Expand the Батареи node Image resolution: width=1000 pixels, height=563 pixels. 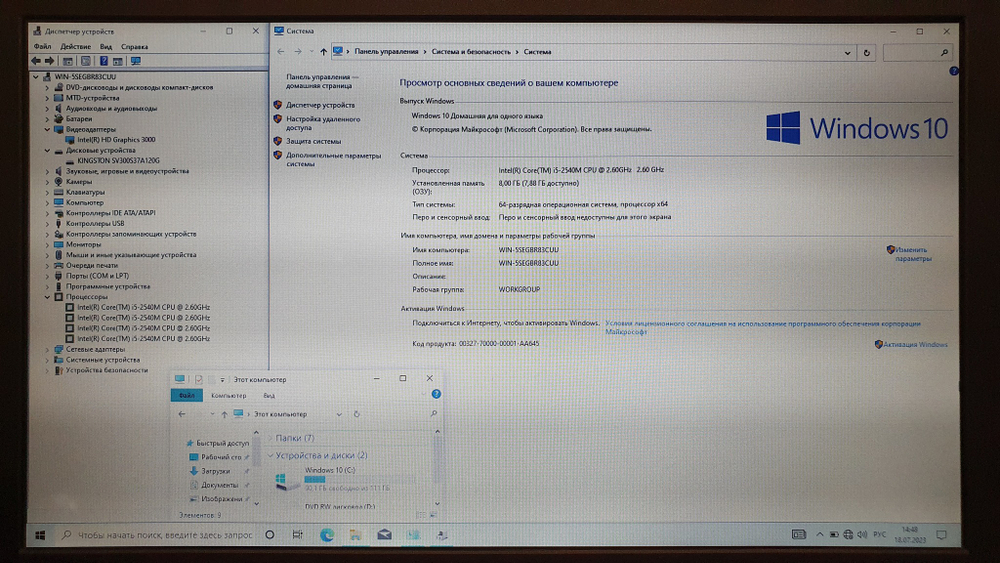click(47, 119)
